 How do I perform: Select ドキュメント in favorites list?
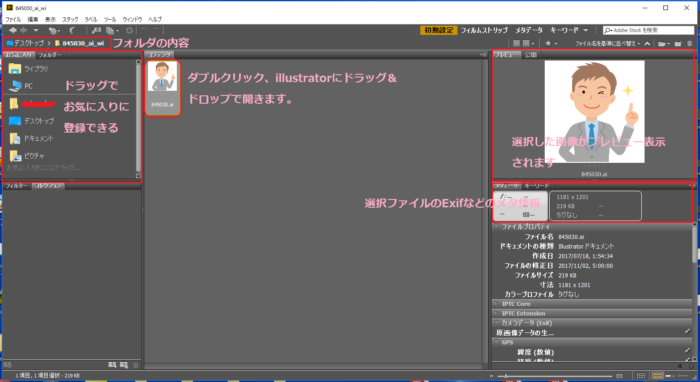31,138
